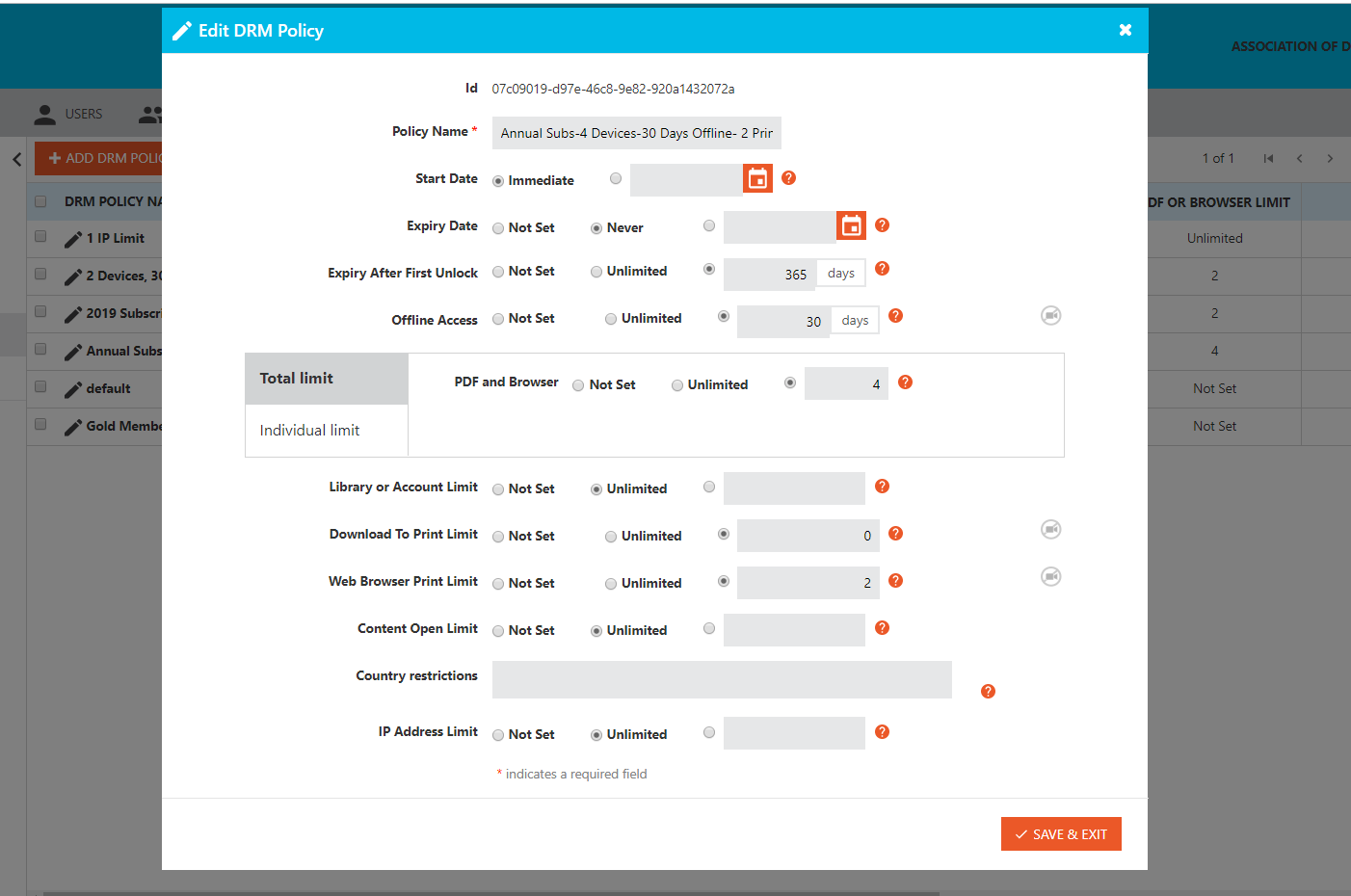The image size is (1351, 896).
Task: Choose "Immediate" for Start Date
Action: [498, 179]
